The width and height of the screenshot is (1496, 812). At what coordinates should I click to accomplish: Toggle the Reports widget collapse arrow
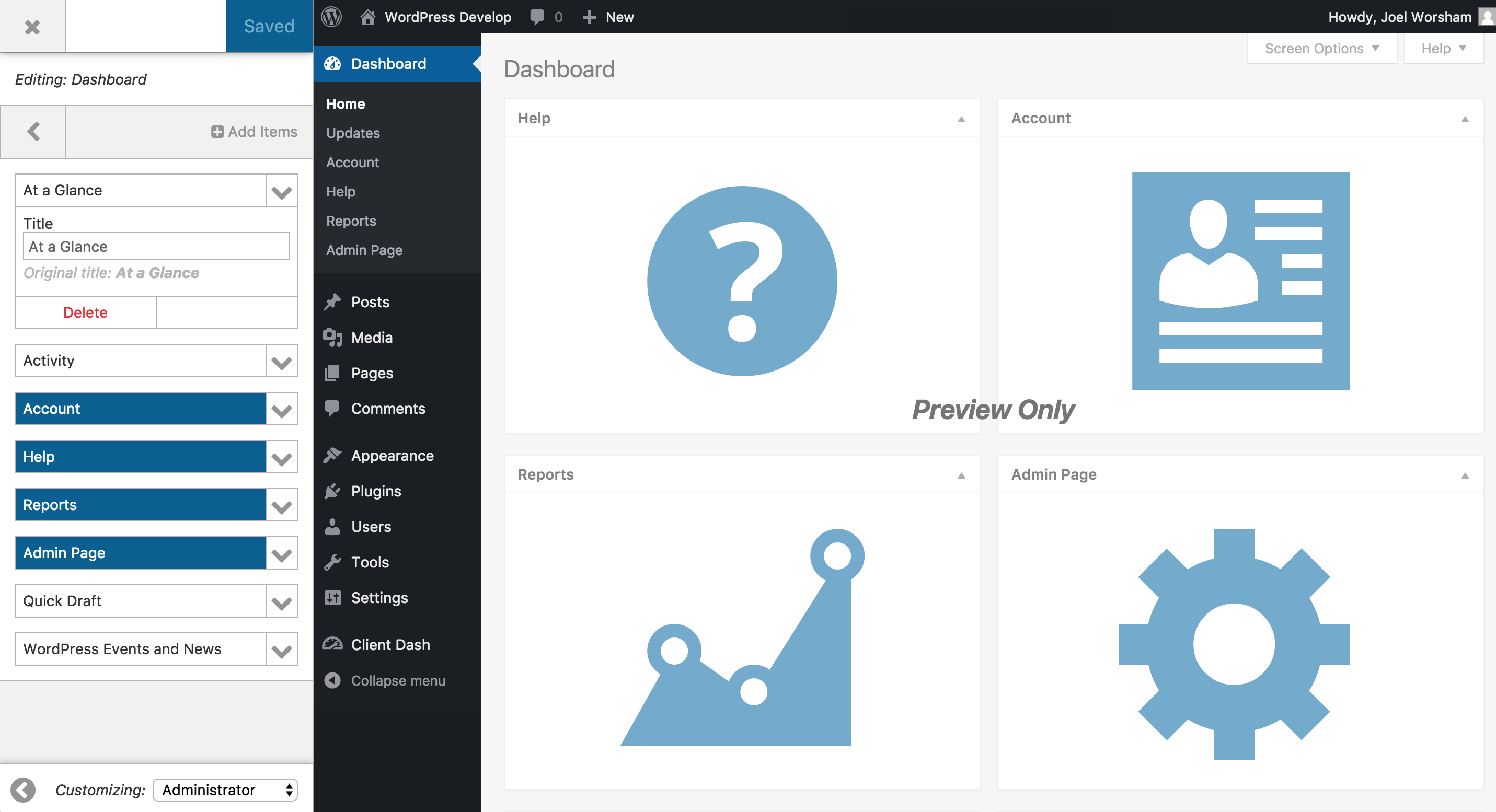[961, 475]
